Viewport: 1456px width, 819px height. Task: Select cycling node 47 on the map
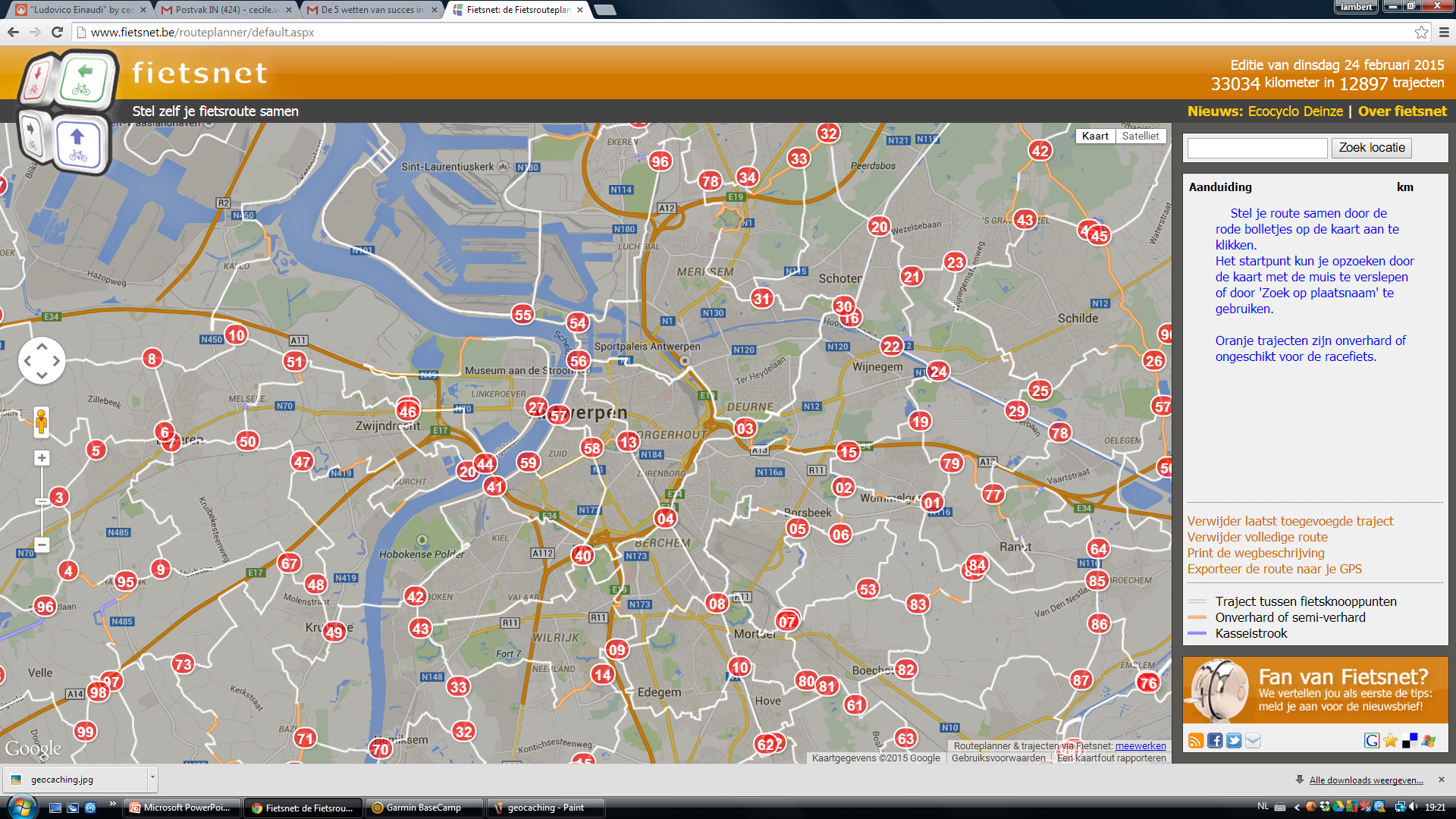click(302, 461)
